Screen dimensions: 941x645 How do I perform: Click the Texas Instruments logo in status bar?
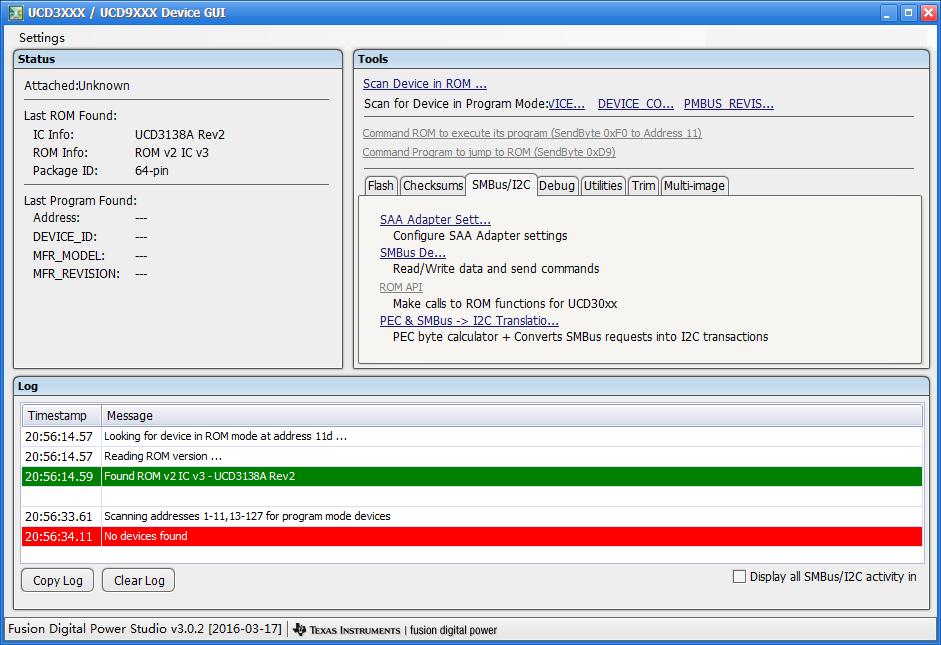pyautogui.click(x=346, y=630)
